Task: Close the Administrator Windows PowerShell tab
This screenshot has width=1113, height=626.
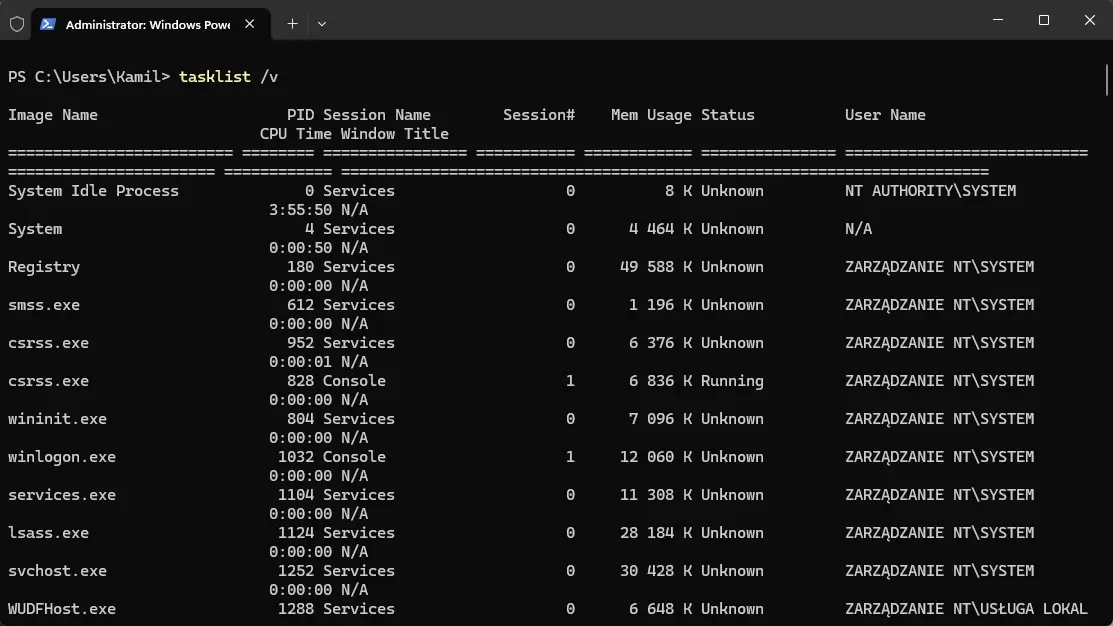Action: [x=250, y=24]
